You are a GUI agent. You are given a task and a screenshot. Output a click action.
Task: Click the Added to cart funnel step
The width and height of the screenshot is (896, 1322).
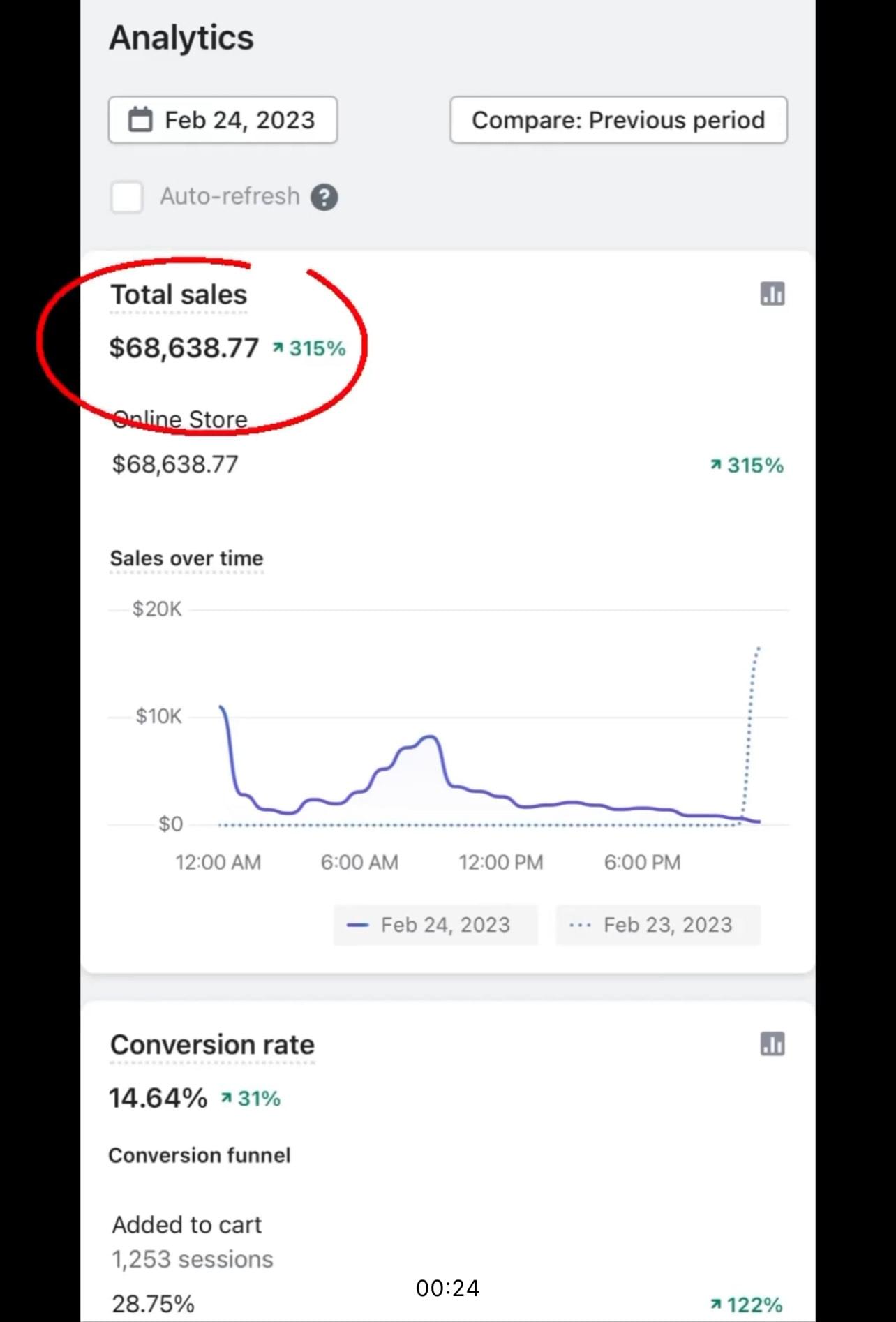[187, 1225]
